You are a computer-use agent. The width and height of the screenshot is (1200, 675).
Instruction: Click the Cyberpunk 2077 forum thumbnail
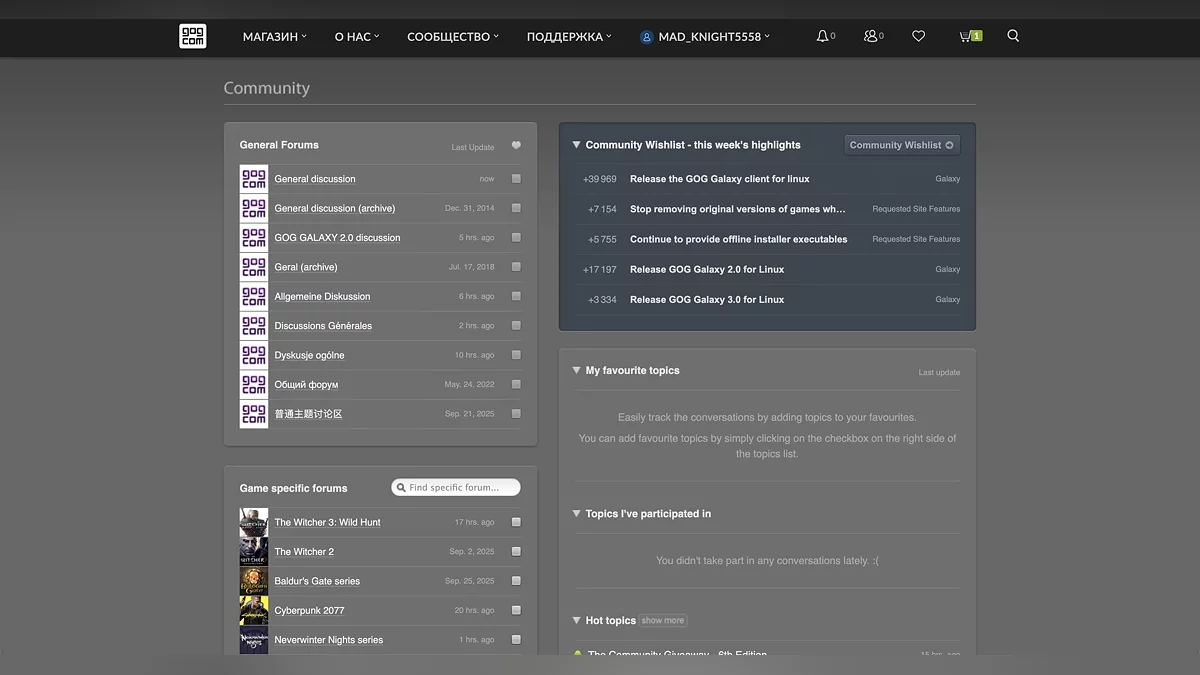click(254, 610)
